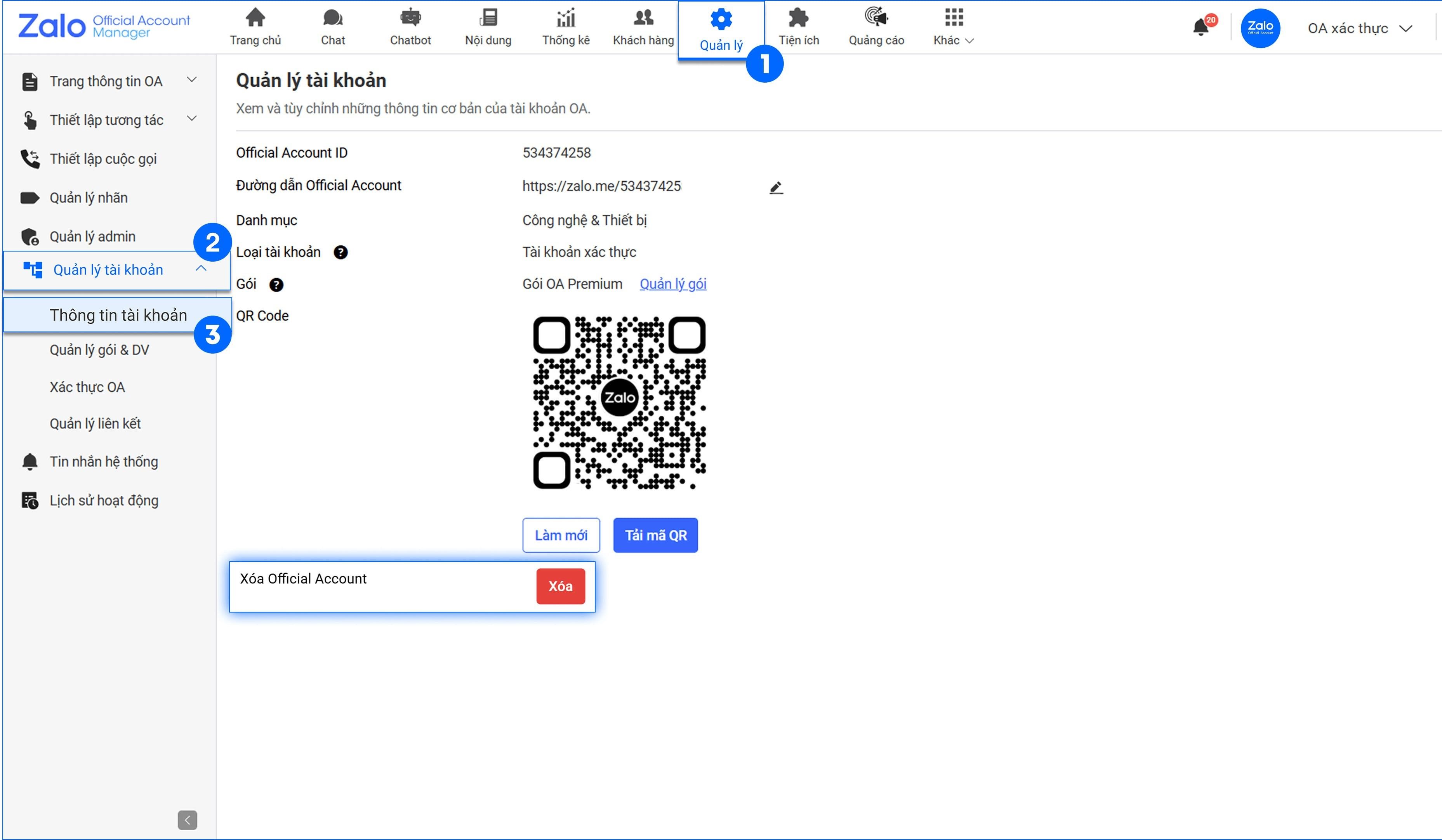
Task: Click the Tin nhắn hệ thống bell icon
Action: (x=30, y=462)
